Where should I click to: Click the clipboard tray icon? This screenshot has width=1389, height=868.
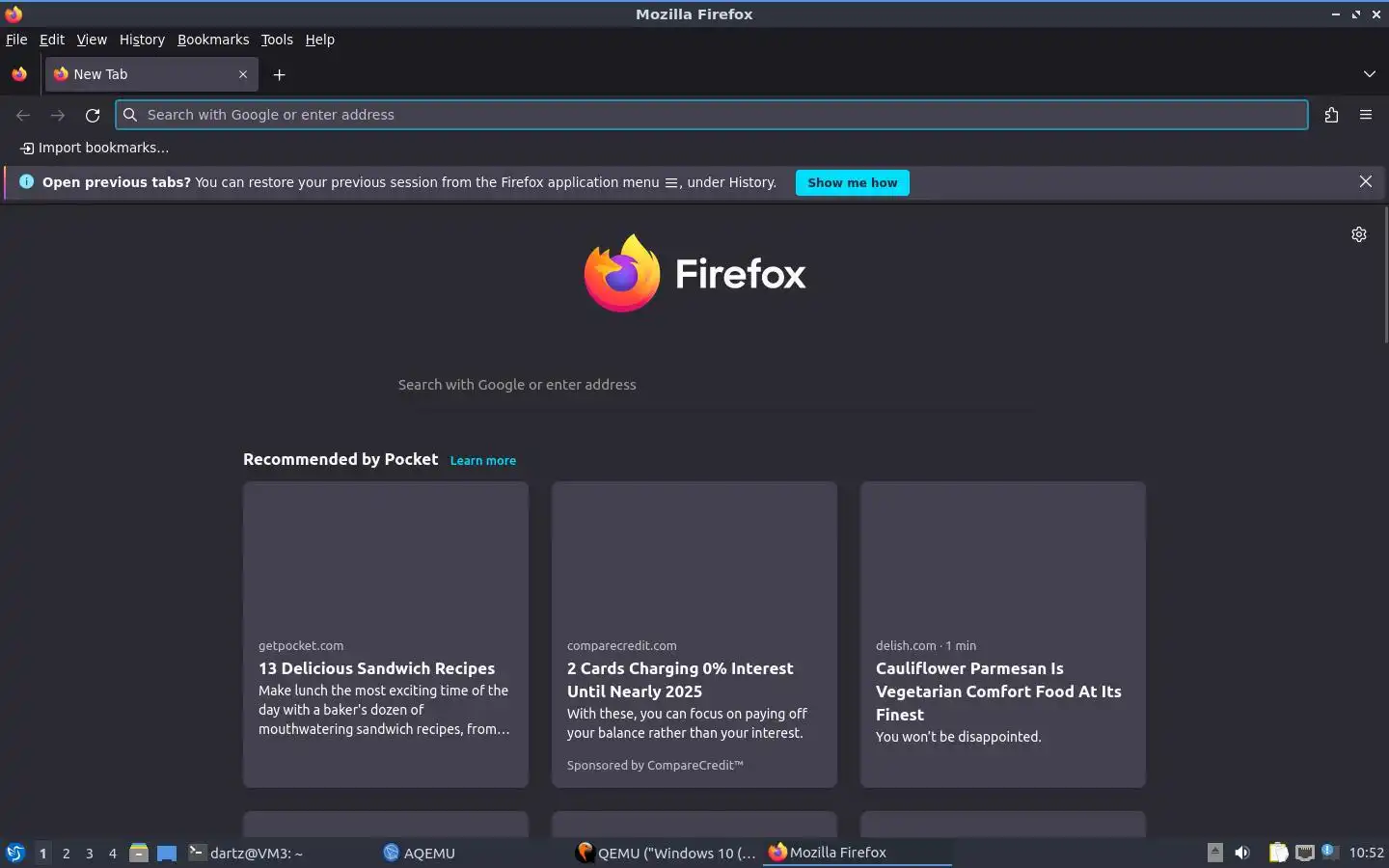(x=1278, y=853)
